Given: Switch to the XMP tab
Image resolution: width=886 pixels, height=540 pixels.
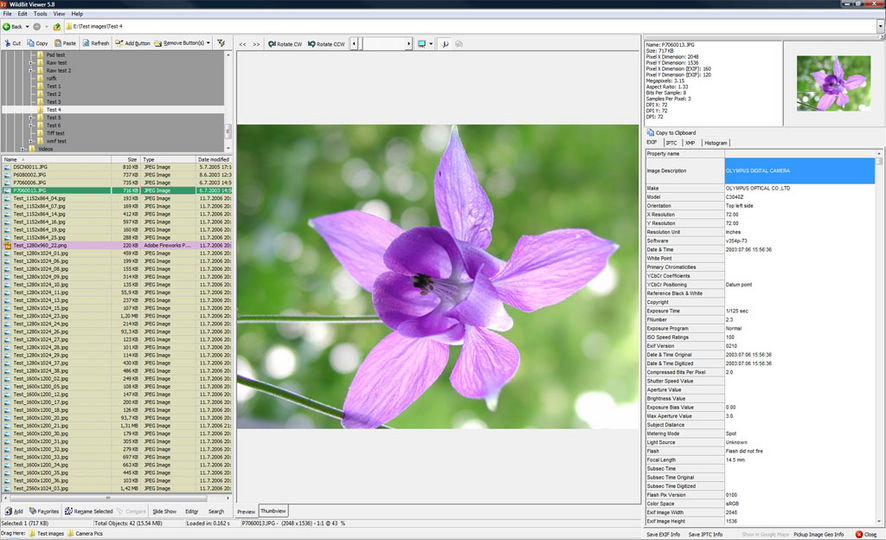Looking at the screenshot, I should [690, 143].
